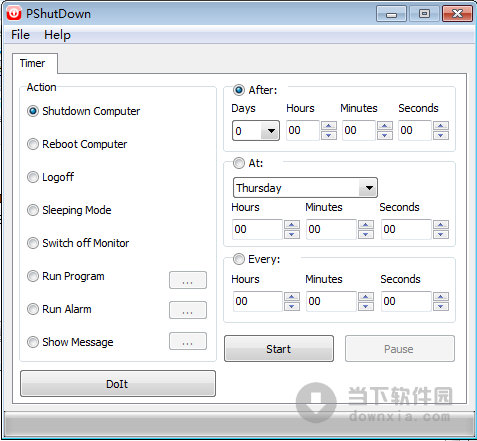Viewport: 477px width, 441px height.
Task: Open alarm settings next to Run Alarm
Action: point(188,310)
